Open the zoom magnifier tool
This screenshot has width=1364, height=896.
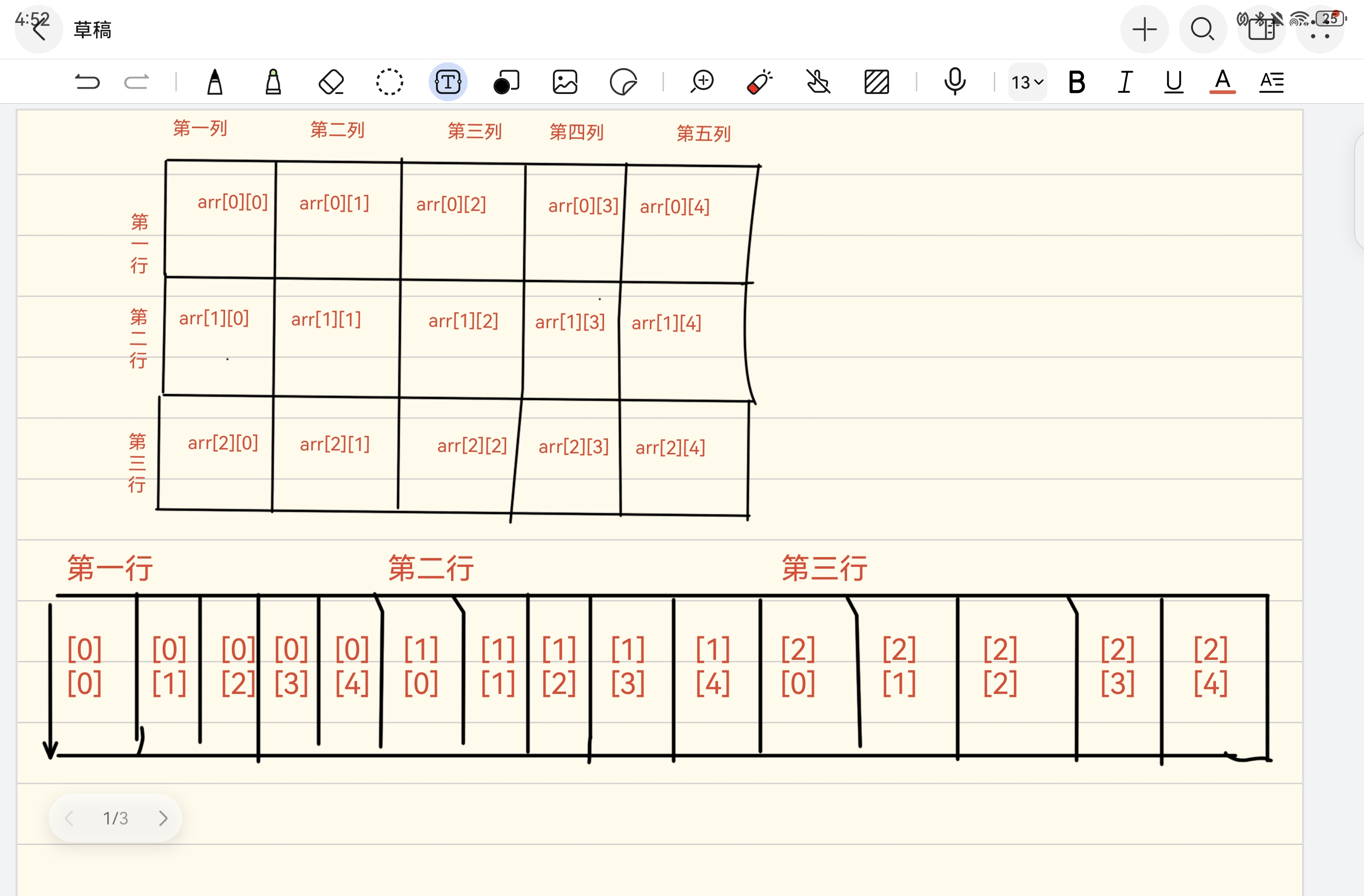(702, 82)
